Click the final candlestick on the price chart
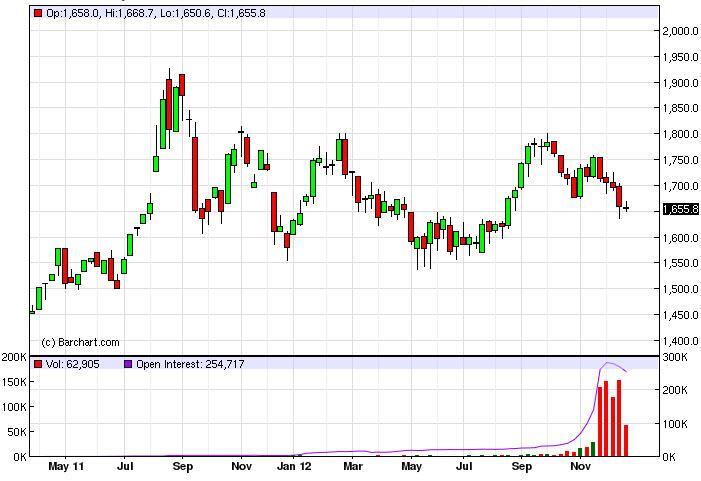 pyautogui.click(x=626, y=207)
